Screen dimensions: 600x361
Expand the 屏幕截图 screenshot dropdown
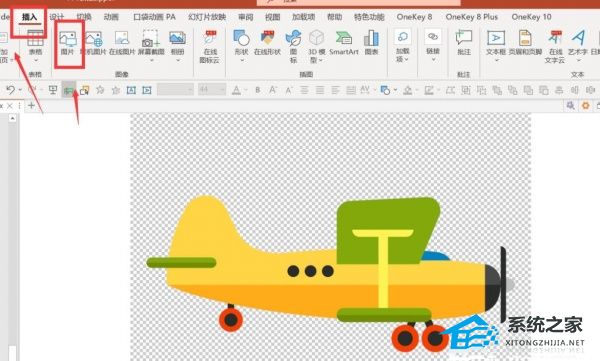151,60
